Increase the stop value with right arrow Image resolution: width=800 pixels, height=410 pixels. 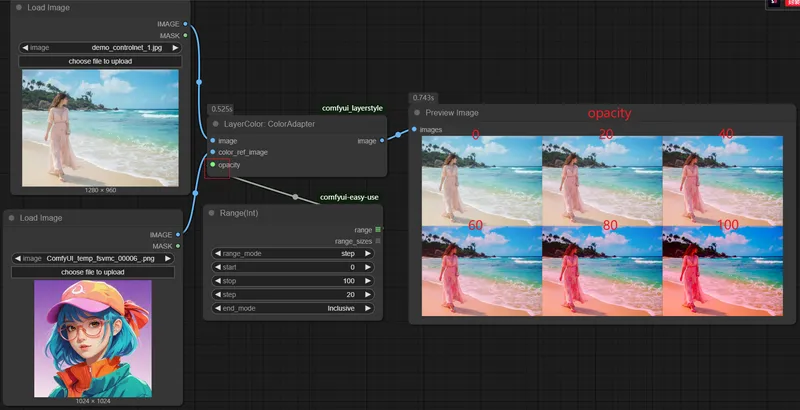[368, 282]
